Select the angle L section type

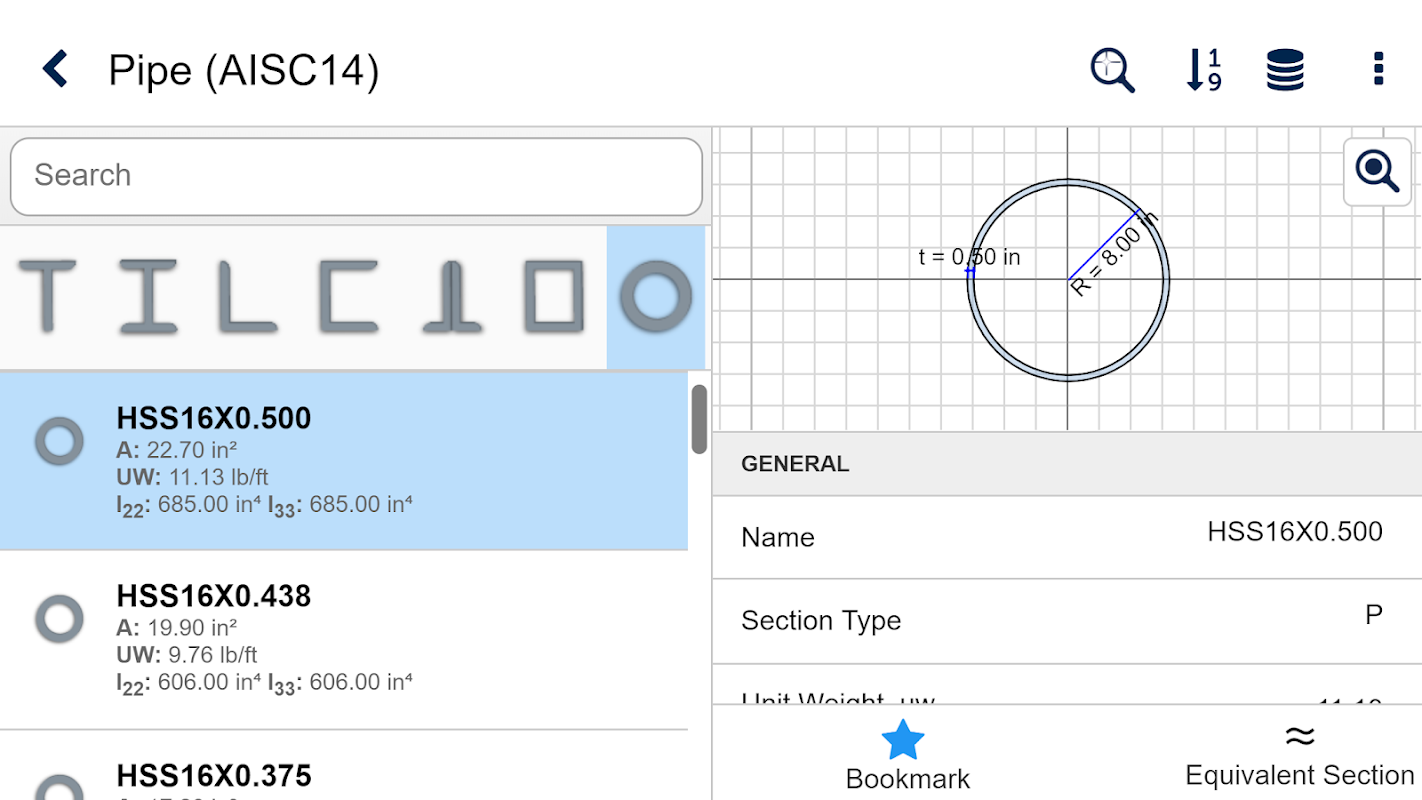pos(247,296)
